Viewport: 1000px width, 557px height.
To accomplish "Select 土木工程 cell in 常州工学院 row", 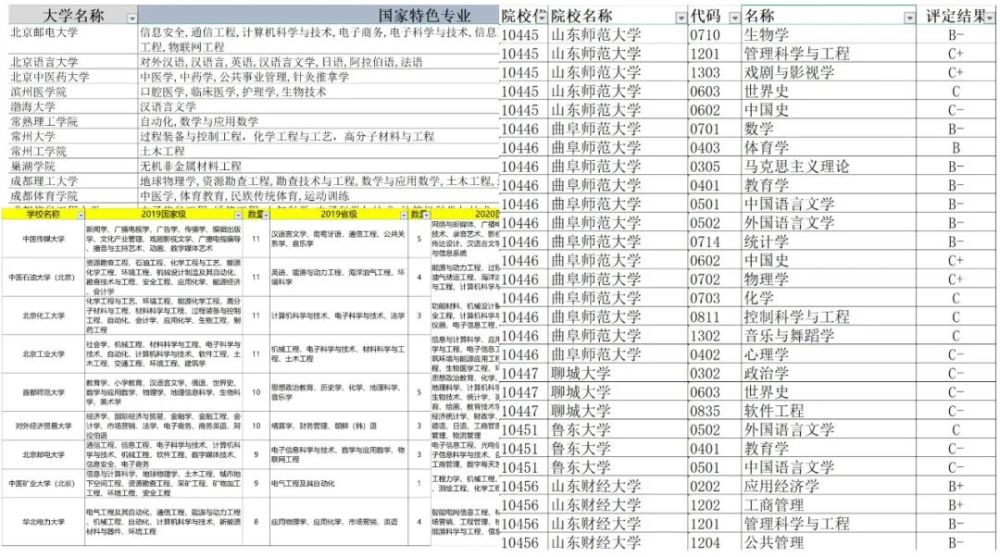I will click(x=319, y=151).
